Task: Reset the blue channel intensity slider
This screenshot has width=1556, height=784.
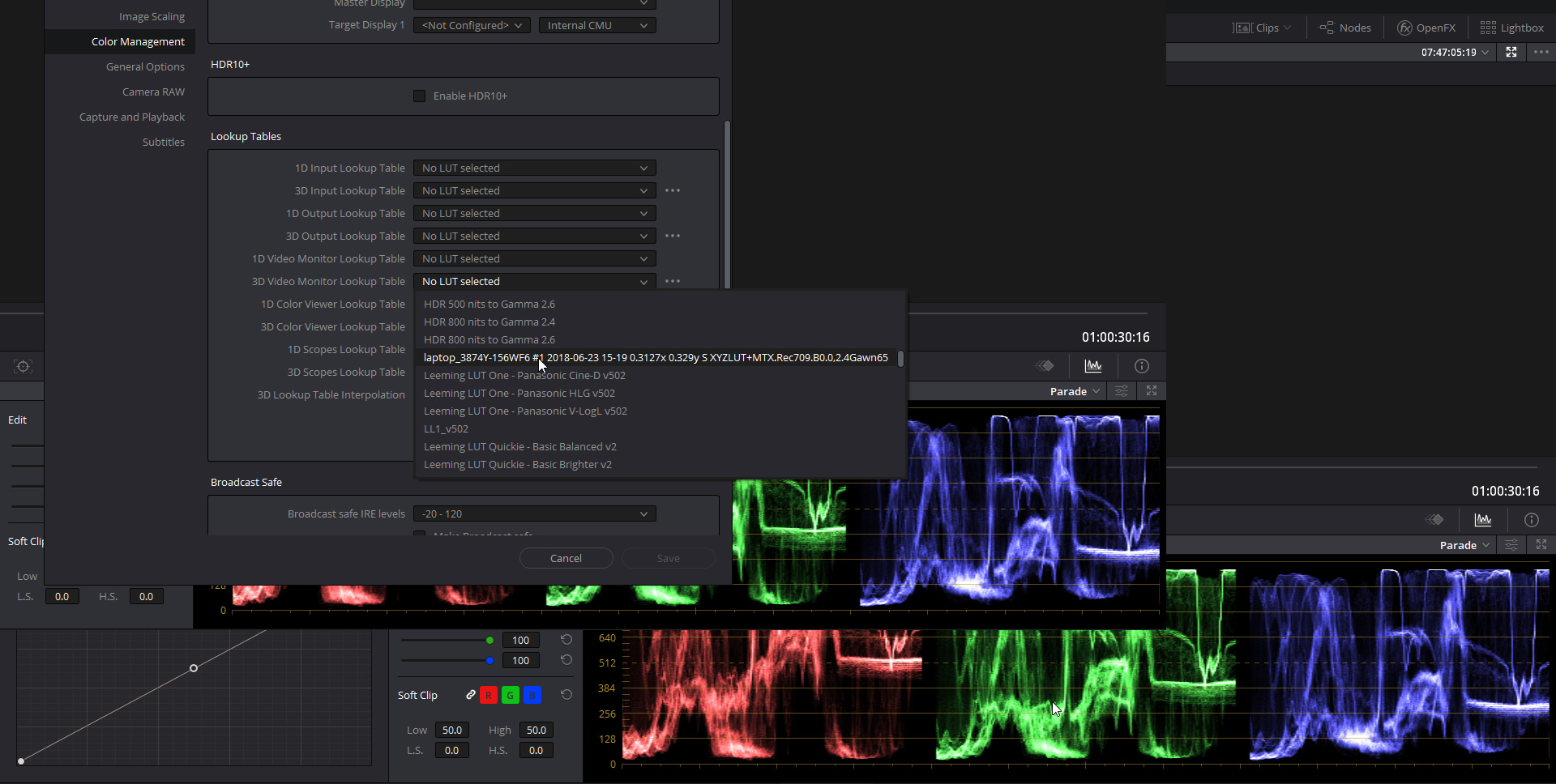Action: point(566,660)
